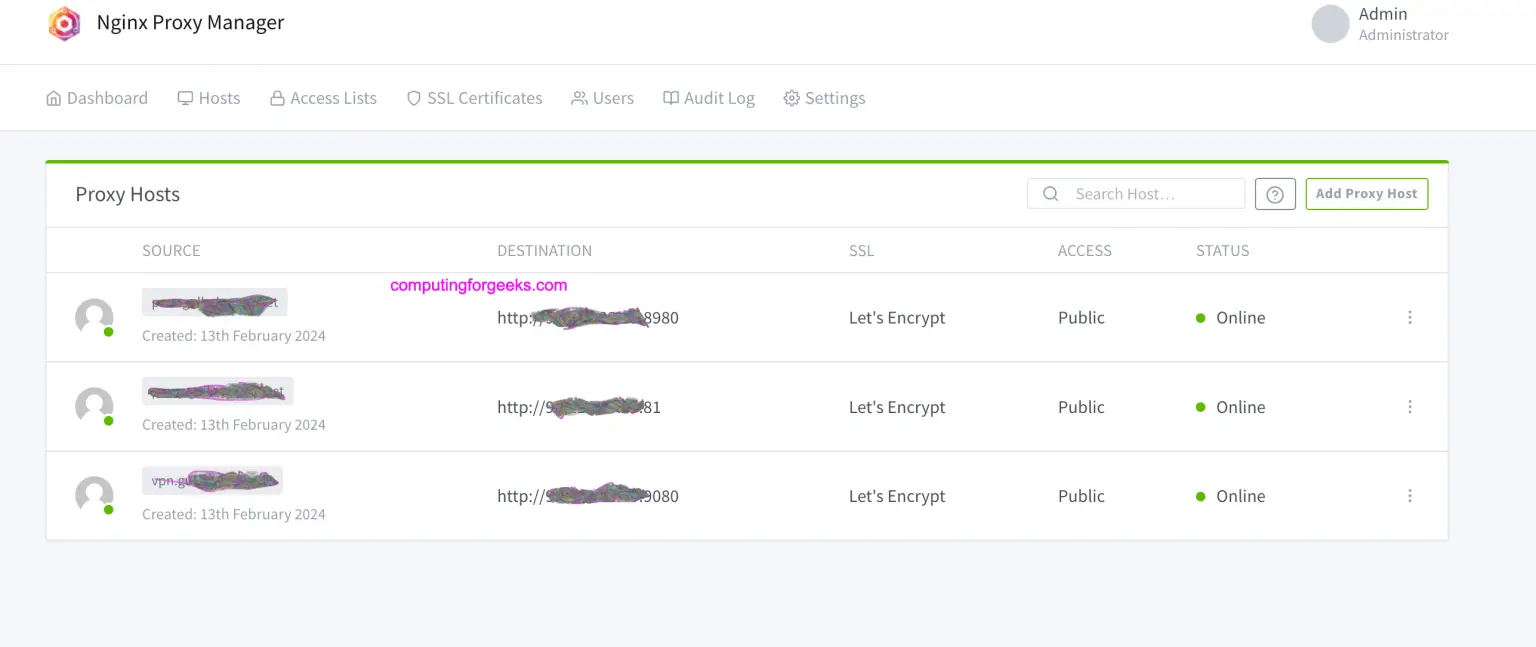Click the first proxy host avatar
This screenshot has height=647, width=1536.
coord(94,317)
